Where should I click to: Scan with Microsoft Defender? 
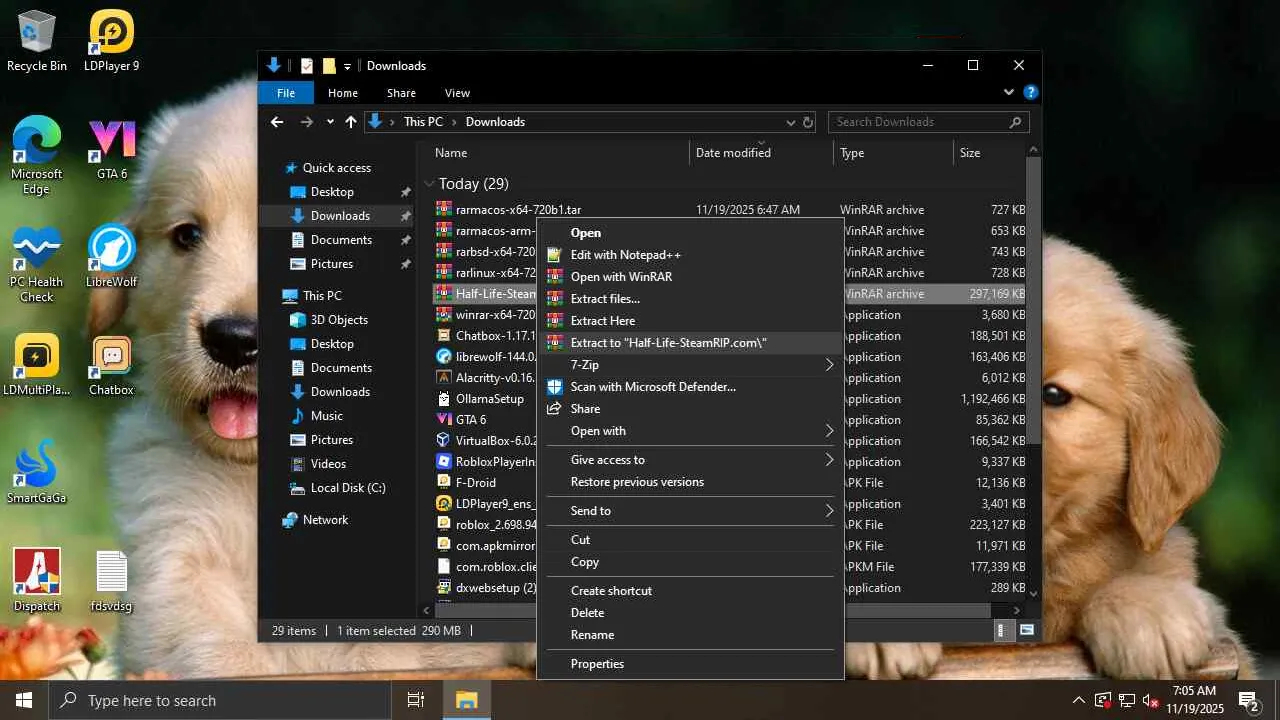coord(690,387)
